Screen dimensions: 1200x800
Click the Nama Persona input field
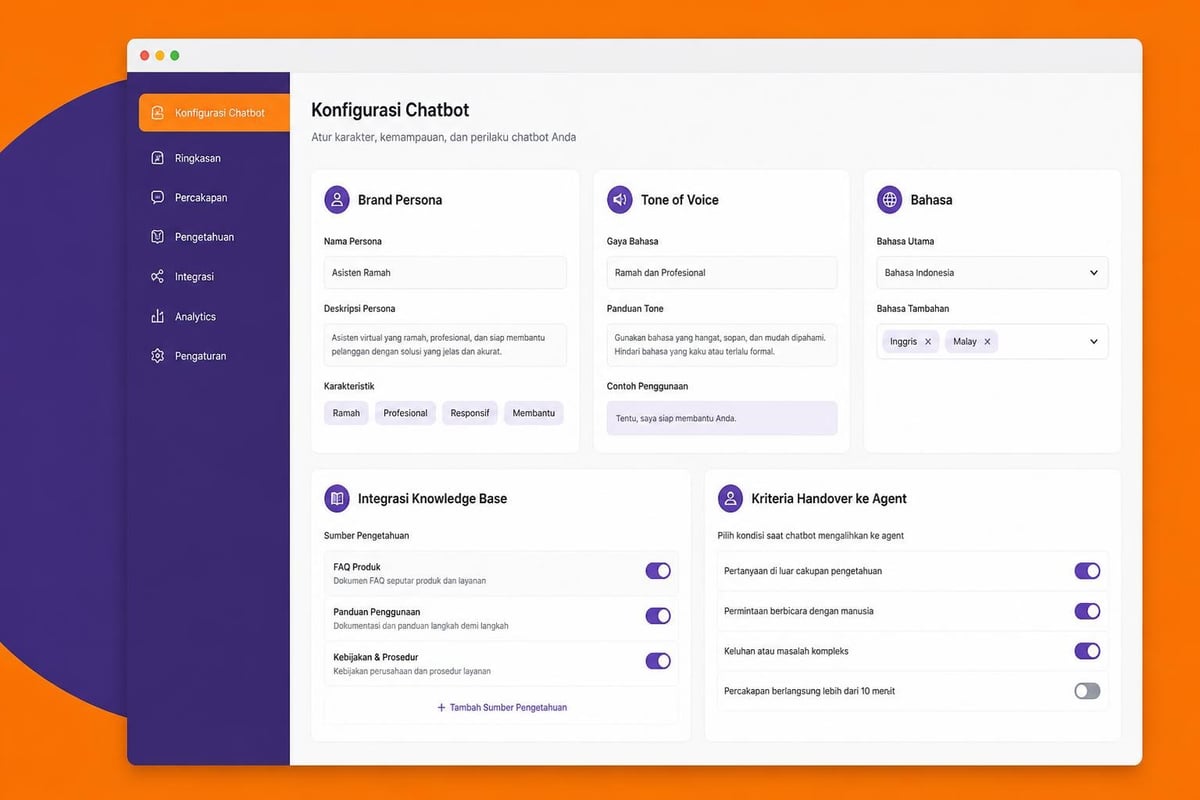click(445, 273)
